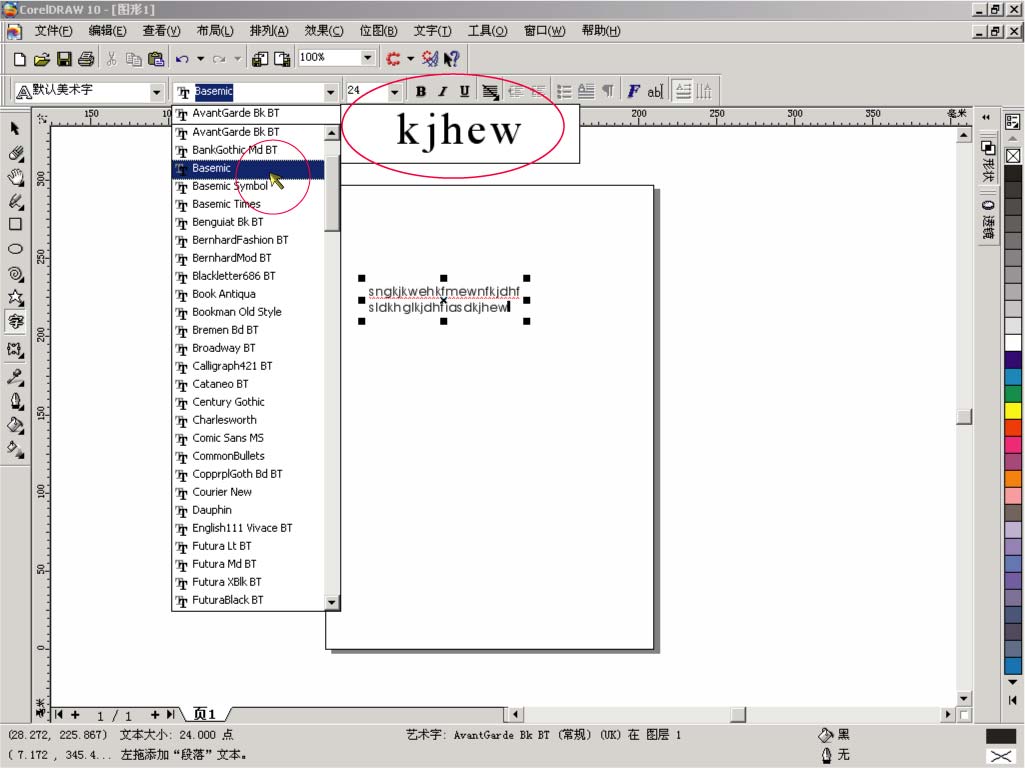This screenshot has width=1025, height=769.
Task: Open the font name dropdown arrow
Action: [x=331, y=92]
